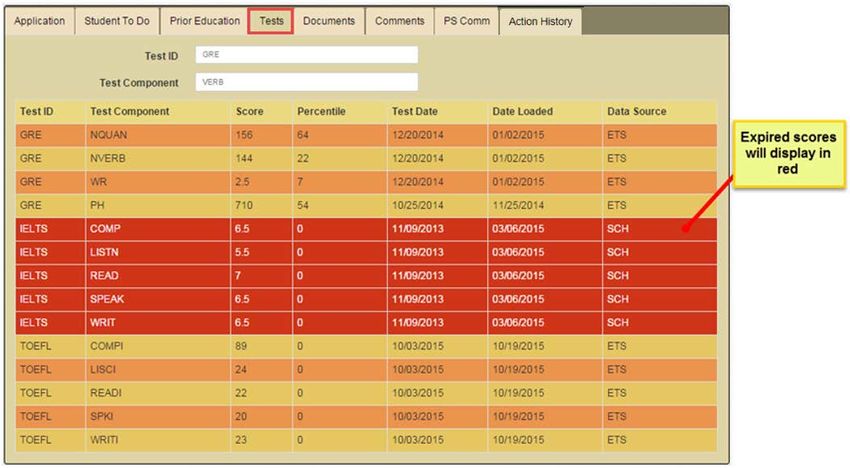Select the TOEFL COMPI component cell
The image size is (850, 468).
click(158, 346)
